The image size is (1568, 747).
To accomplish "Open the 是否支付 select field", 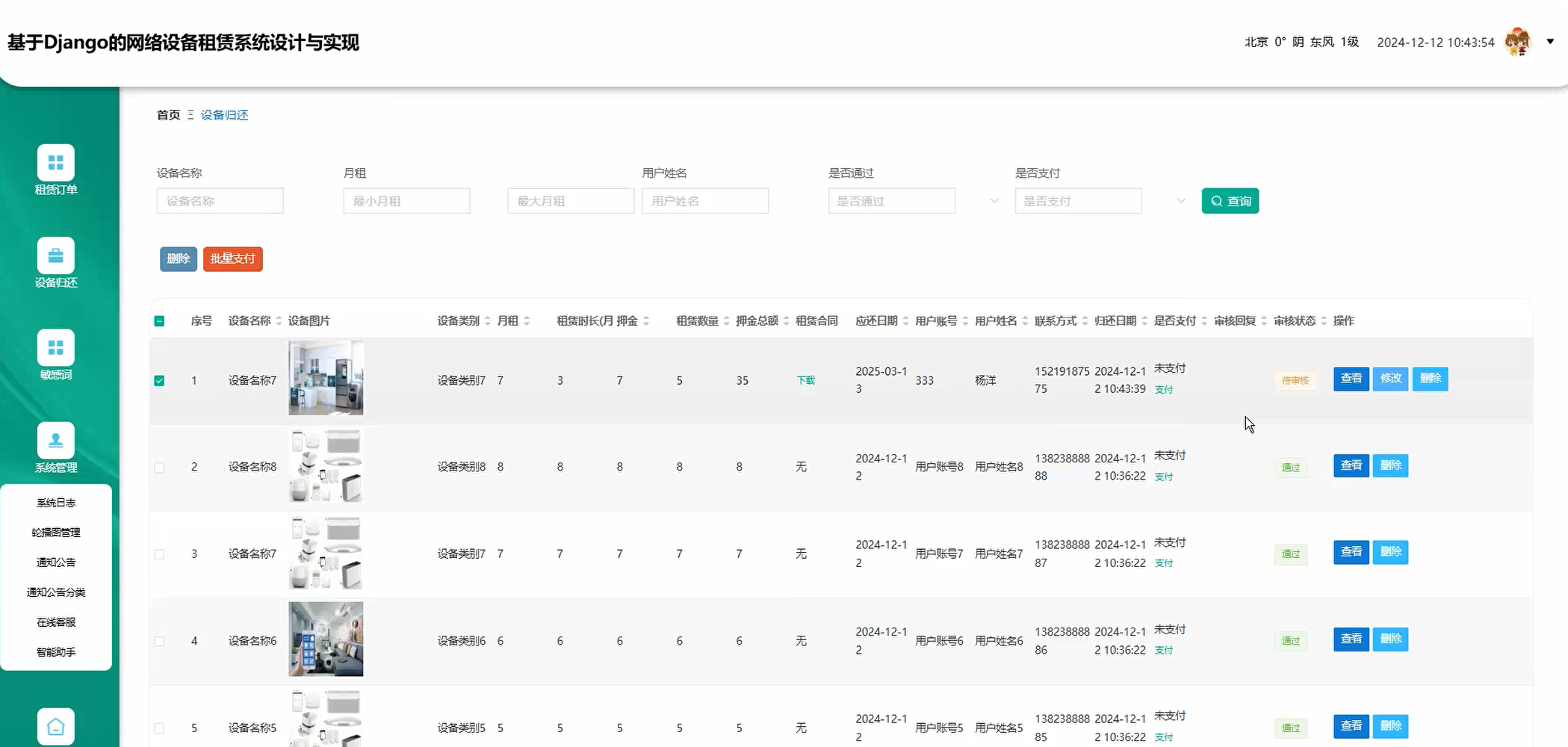I will pos(1079,201).
